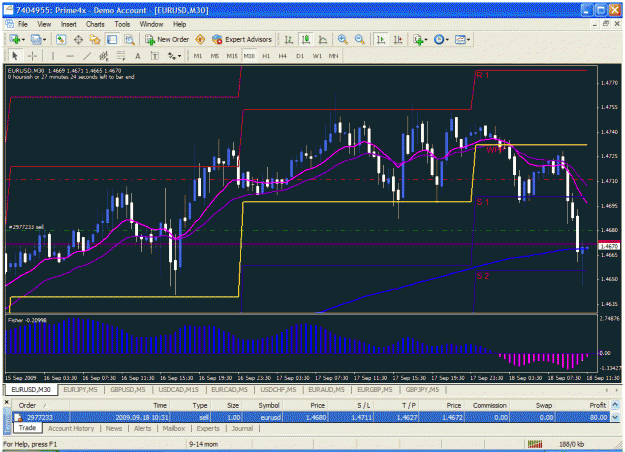Select the #2977233 sell order line label
The height and width of the screenshot is (452, 625).
(26, 227)
